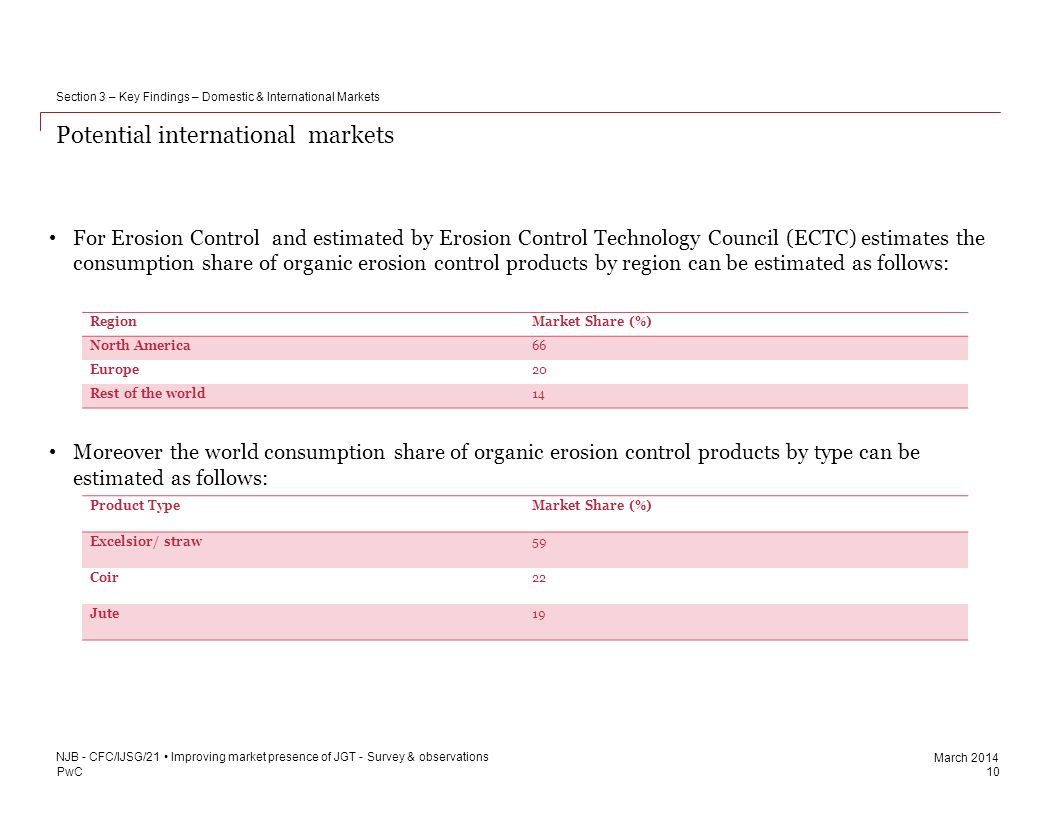The image size is (1056, 816).
Task: Click the 'Region' column header
Action: [113, 322]
